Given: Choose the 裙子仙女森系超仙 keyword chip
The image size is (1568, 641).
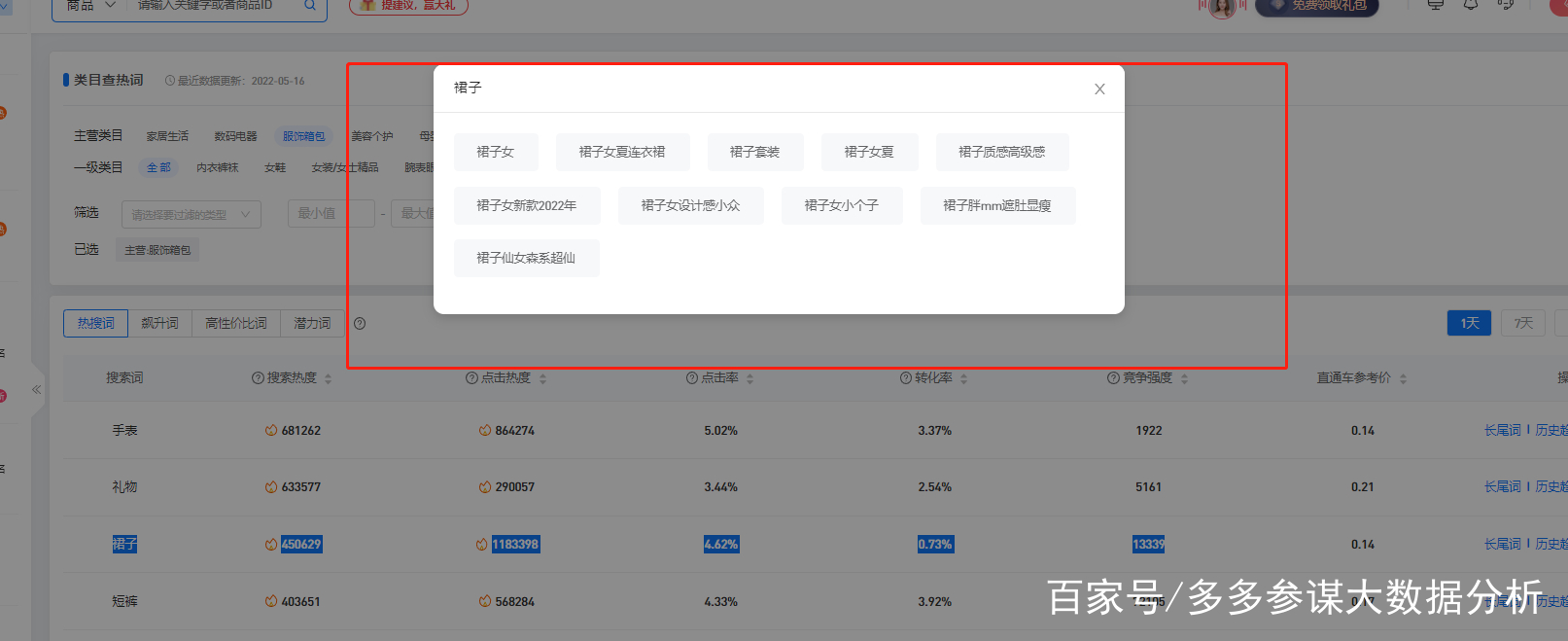Looking at the screenshot, I should [526, 258].
